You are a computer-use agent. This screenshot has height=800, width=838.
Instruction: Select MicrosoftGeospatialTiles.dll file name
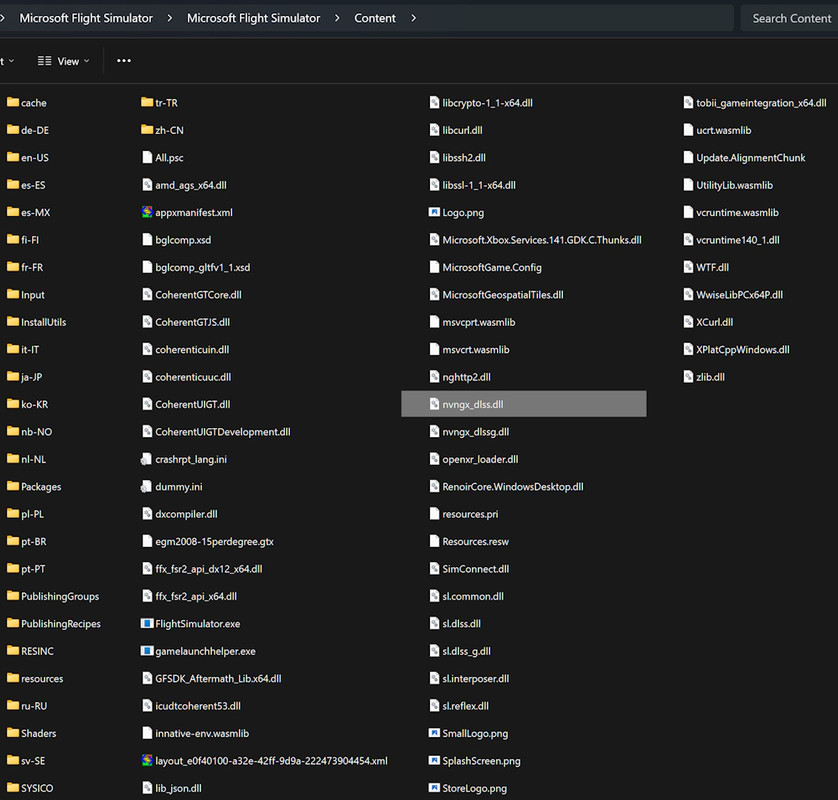tap(503, 294)
